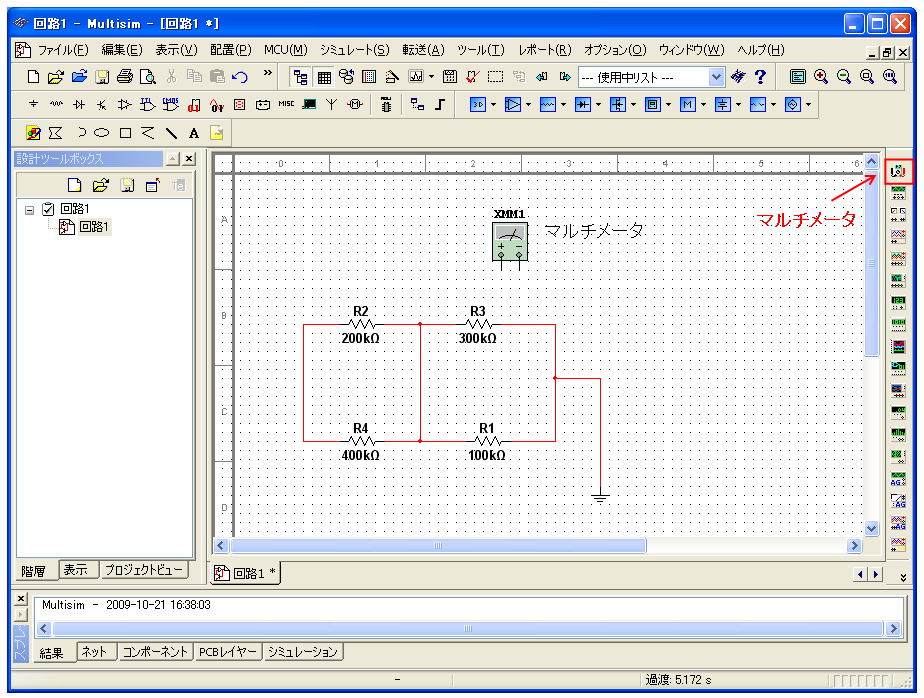The height and width of the screenshot is (698, 924).
Task: Toggle the design toolbox tree view button
Action: [300, 76]
